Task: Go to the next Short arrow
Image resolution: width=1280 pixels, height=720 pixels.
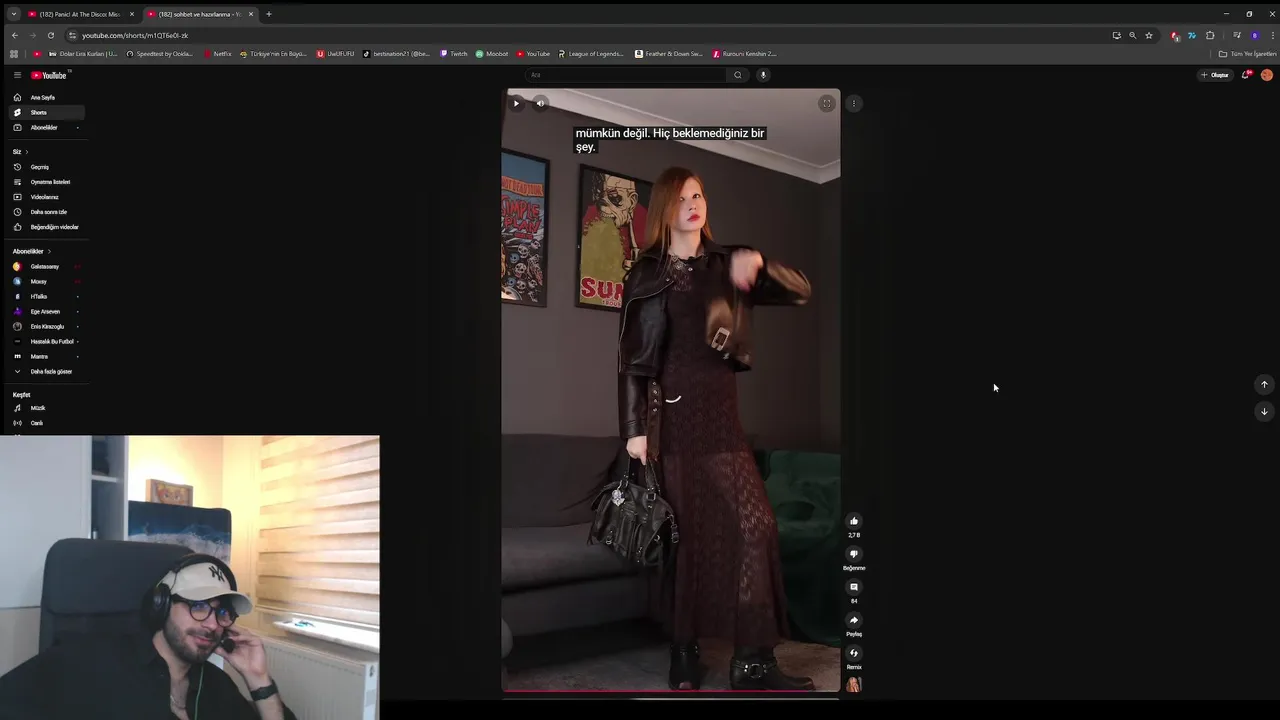Action: (1264, 411)
